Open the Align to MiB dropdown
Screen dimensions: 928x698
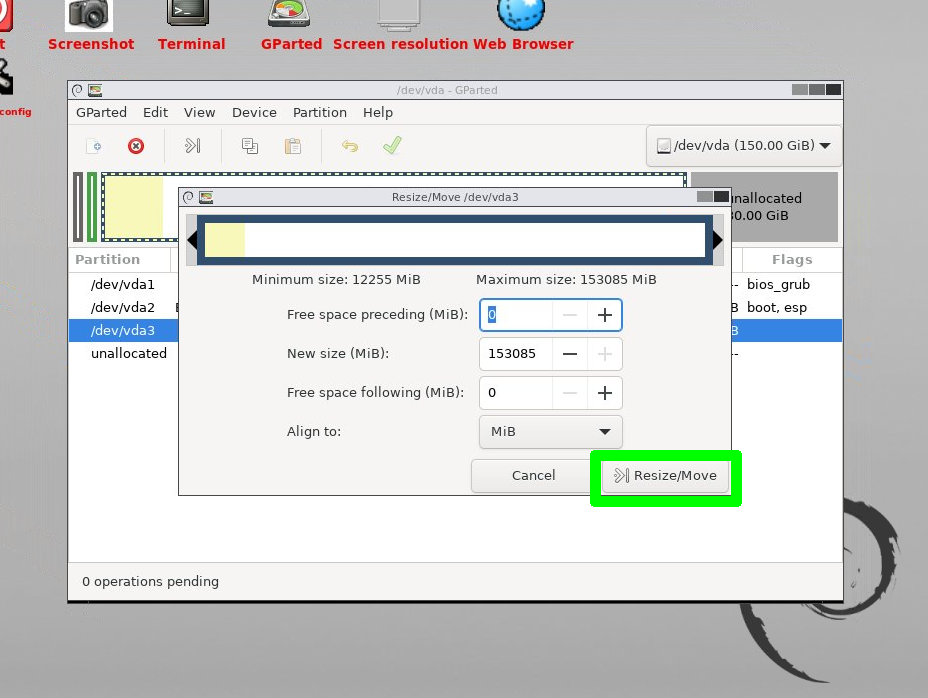(x=551, y=432)
